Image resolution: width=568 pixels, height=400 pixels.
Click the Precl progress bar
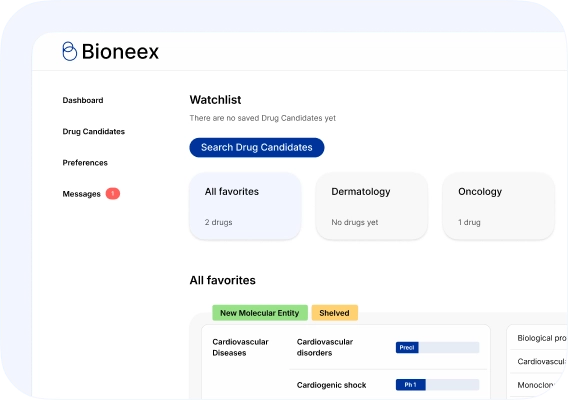(x=437, y=347)
